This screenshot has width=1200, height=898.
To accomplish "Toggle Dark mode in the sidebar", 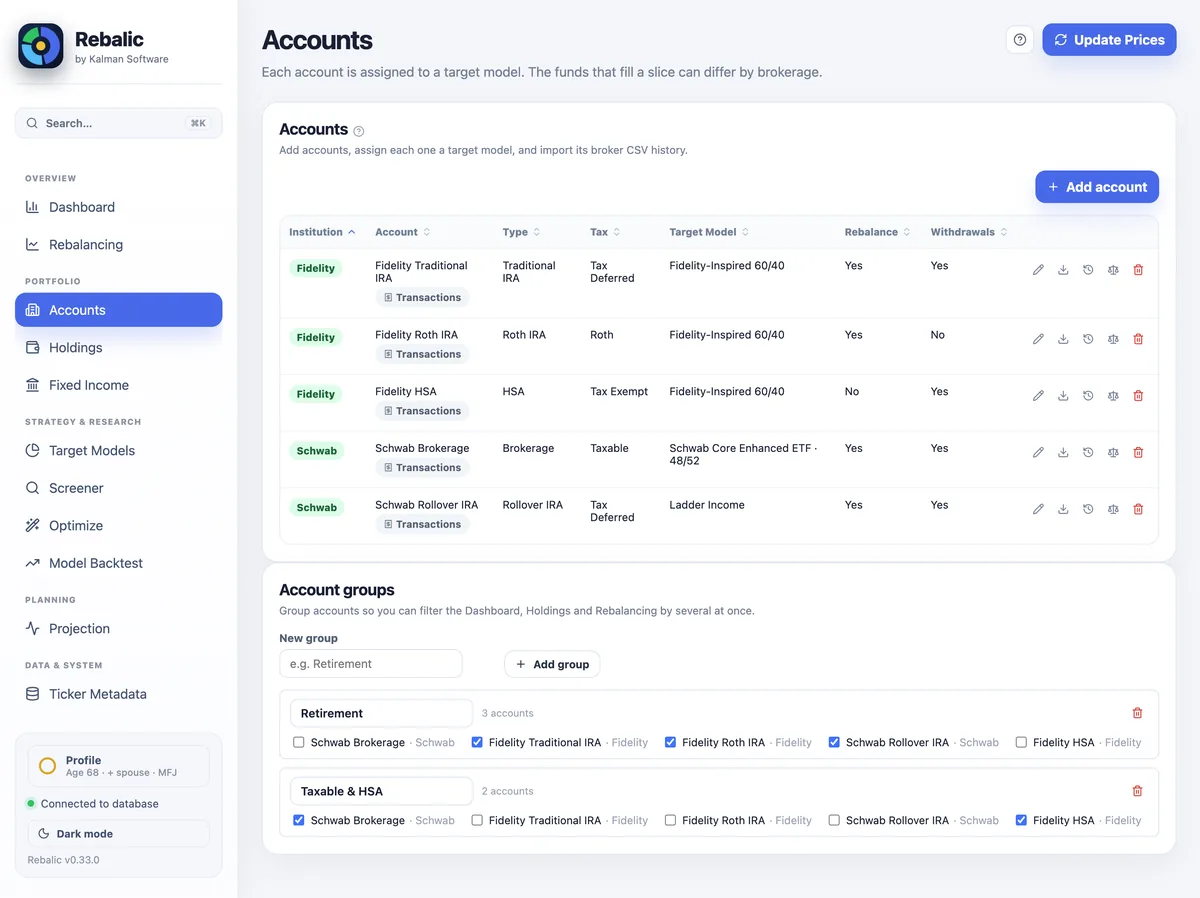I will [x=118, y=833].
